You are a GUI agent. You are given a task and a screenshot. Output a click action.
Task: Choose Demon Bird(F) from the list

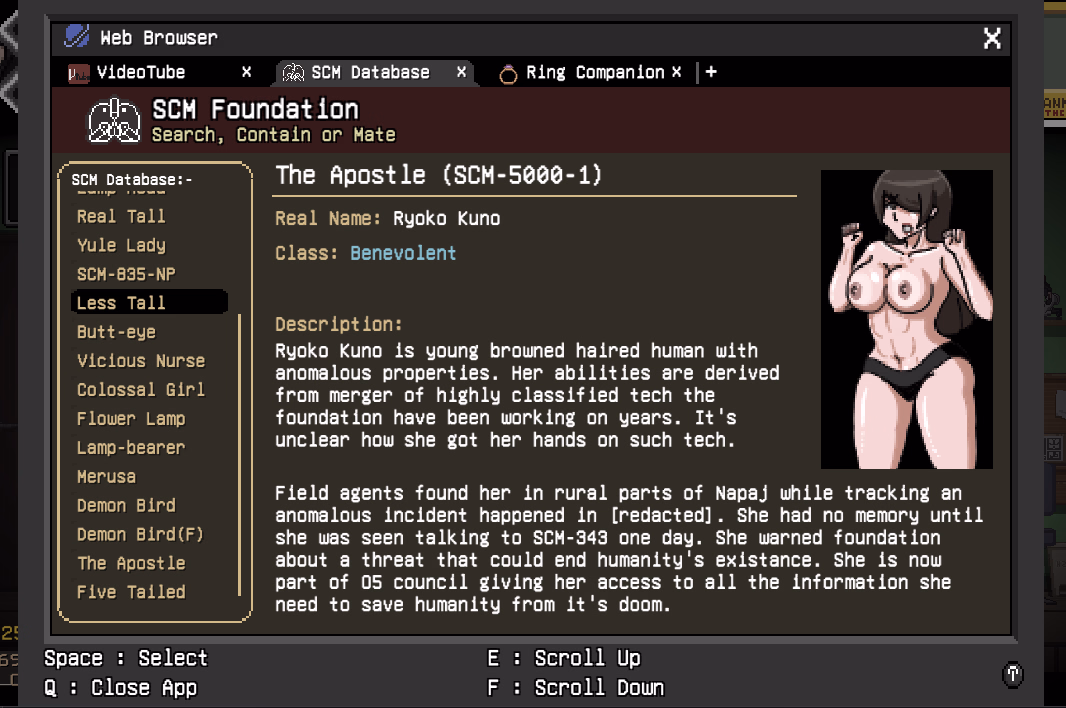coord(140,534)
